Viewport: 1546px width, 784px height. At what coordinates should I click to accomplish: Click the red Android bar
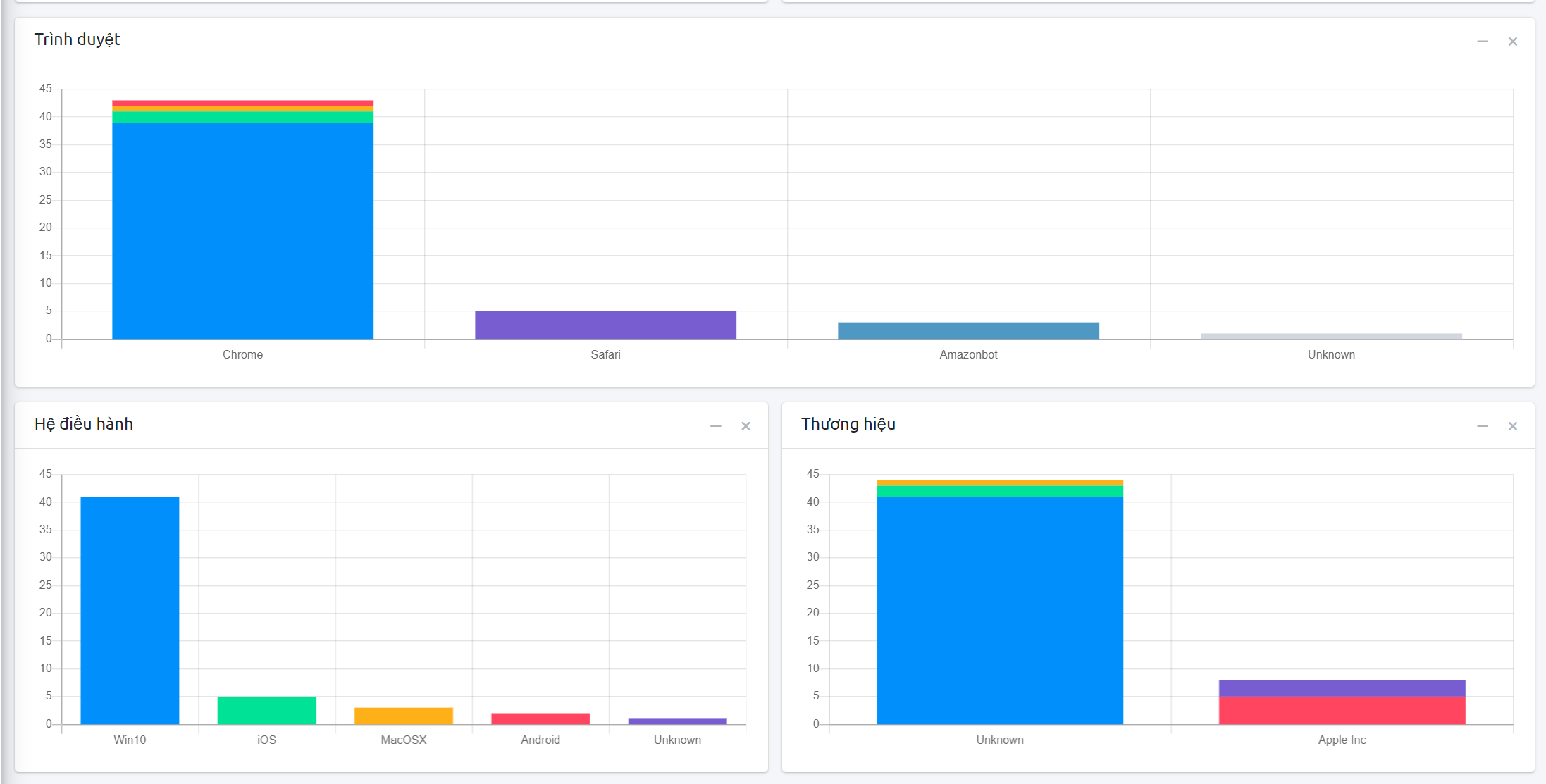[540, 718]
